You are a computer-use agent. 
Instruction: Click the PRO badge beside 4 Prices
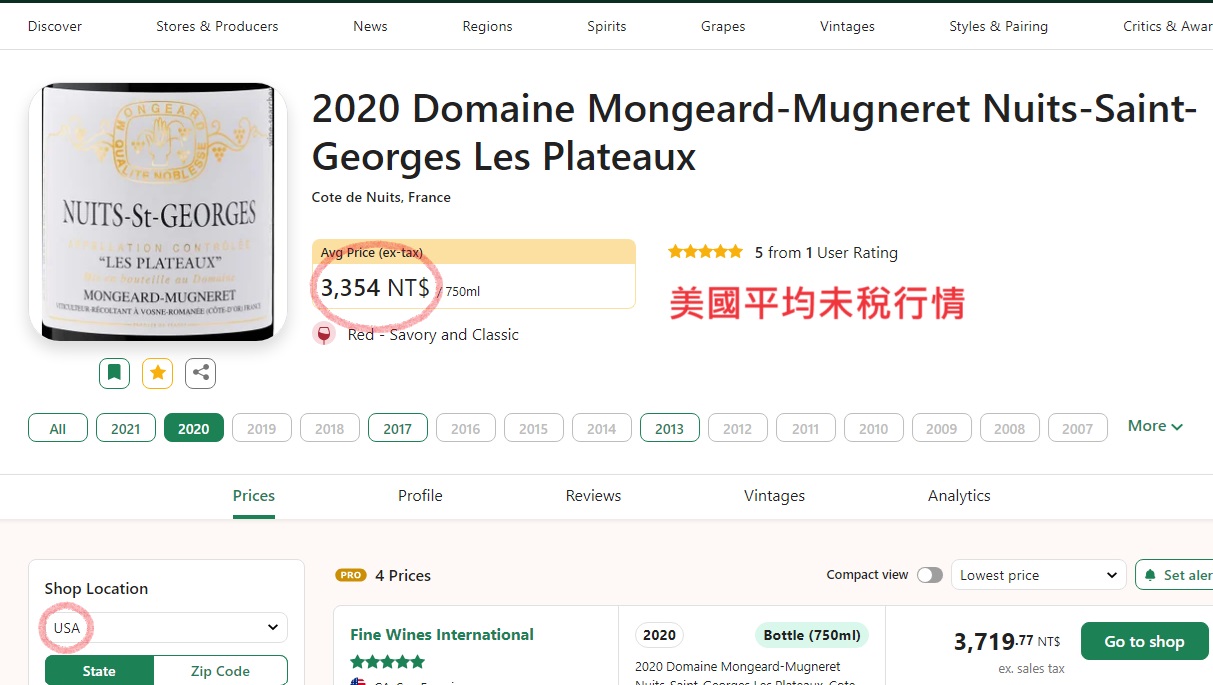pos(351,575)
